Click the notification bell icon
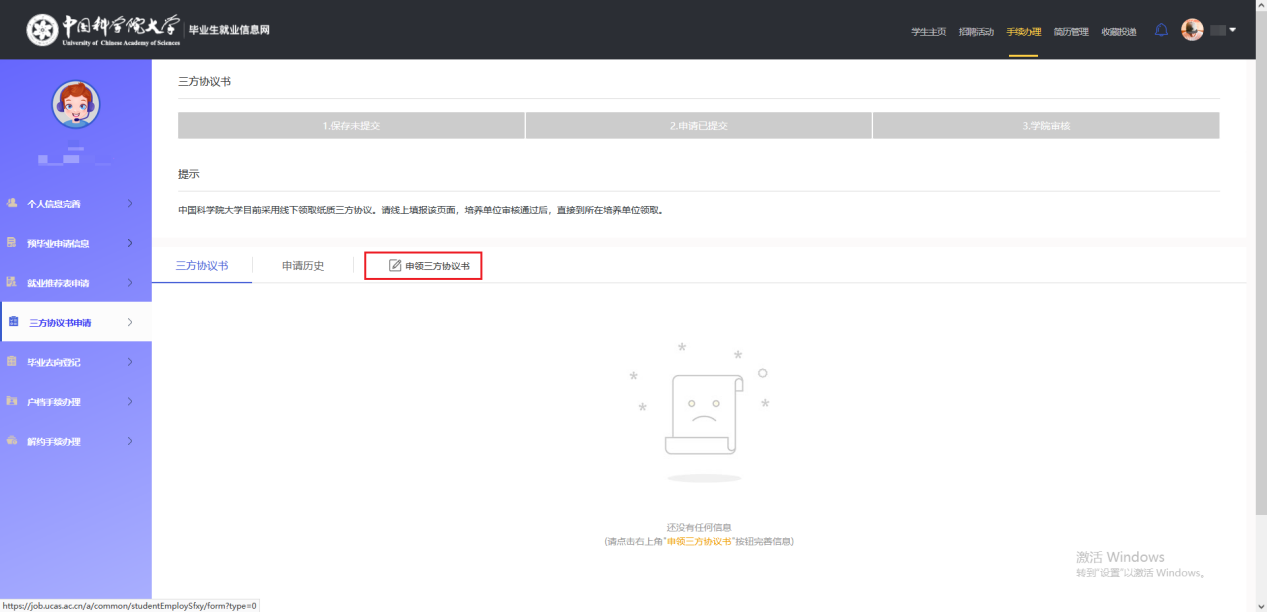The image size is (1267, 612). pos(1161,30)
